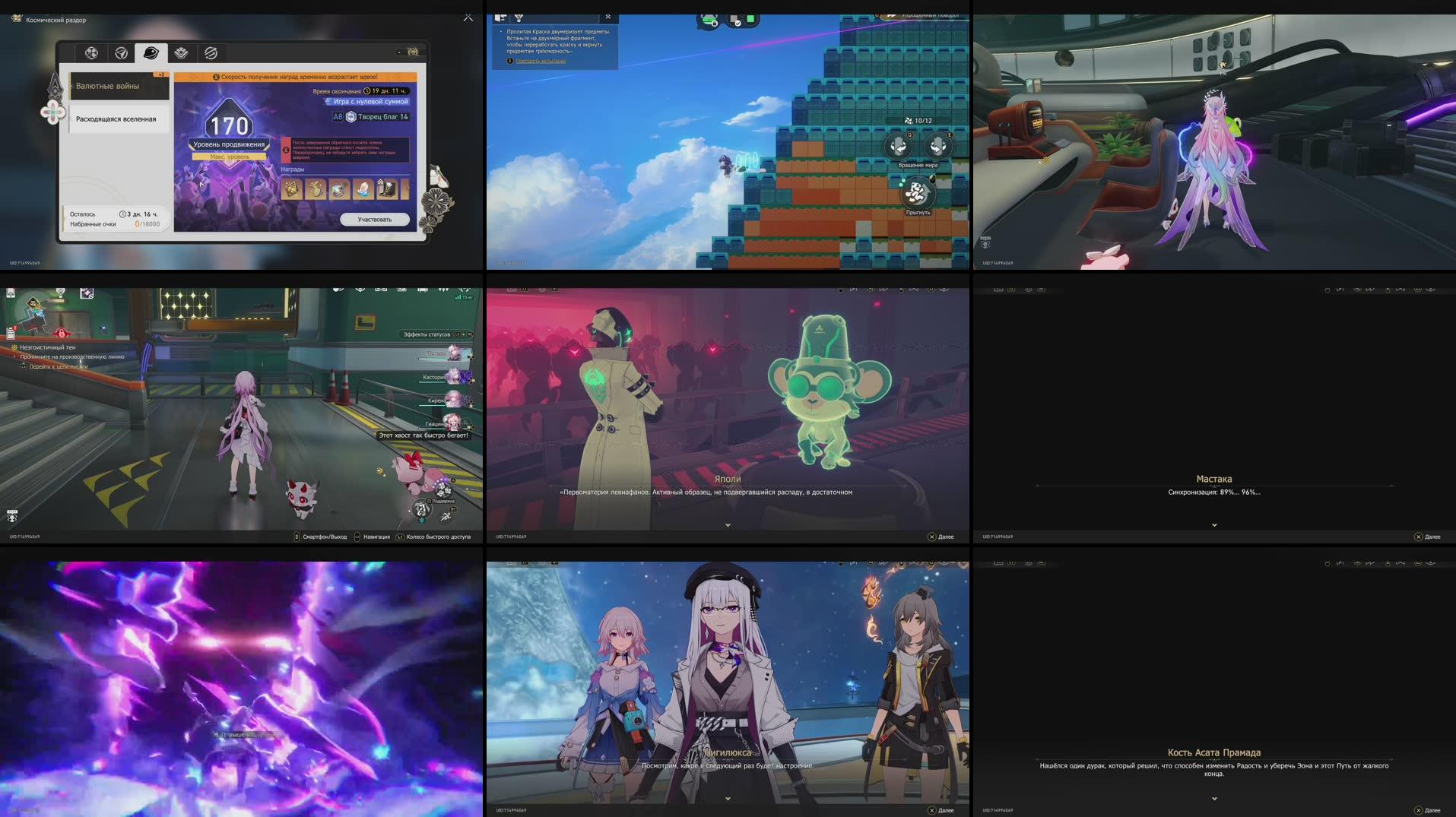Click Далее in the Пигилюкса dialogue
Image resolution: width=1456 pixels, height=817 pixels.
coord(941,810)
